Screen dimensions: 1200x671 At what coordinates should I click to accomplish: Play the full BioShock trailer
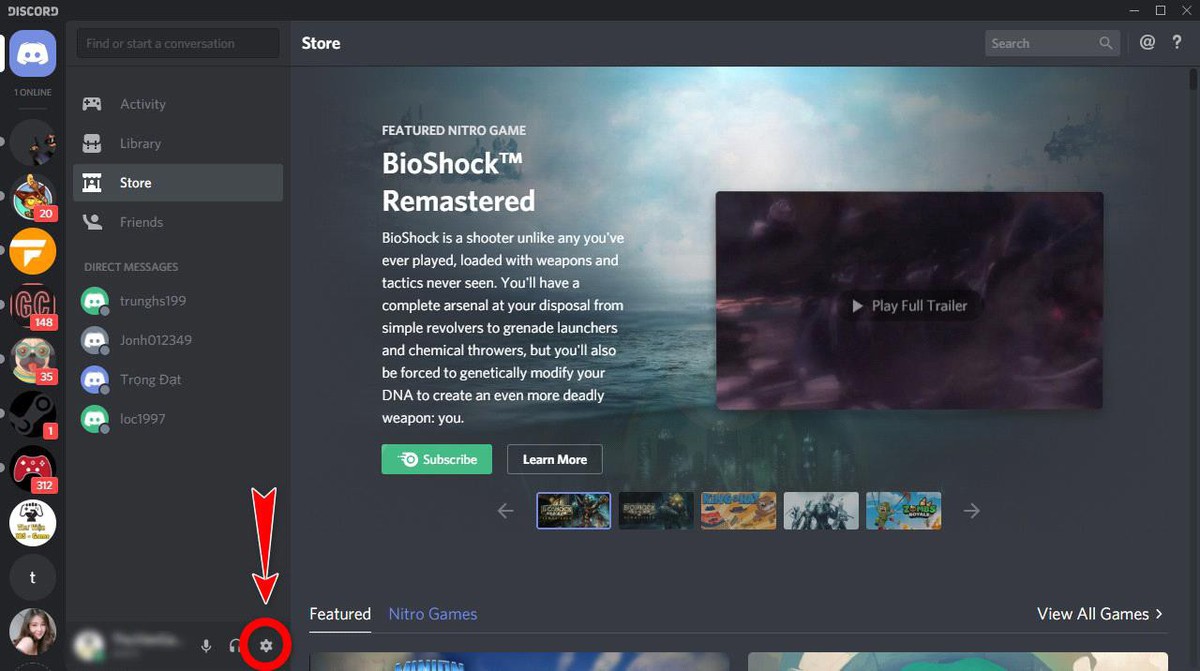[x=909, y=306]
